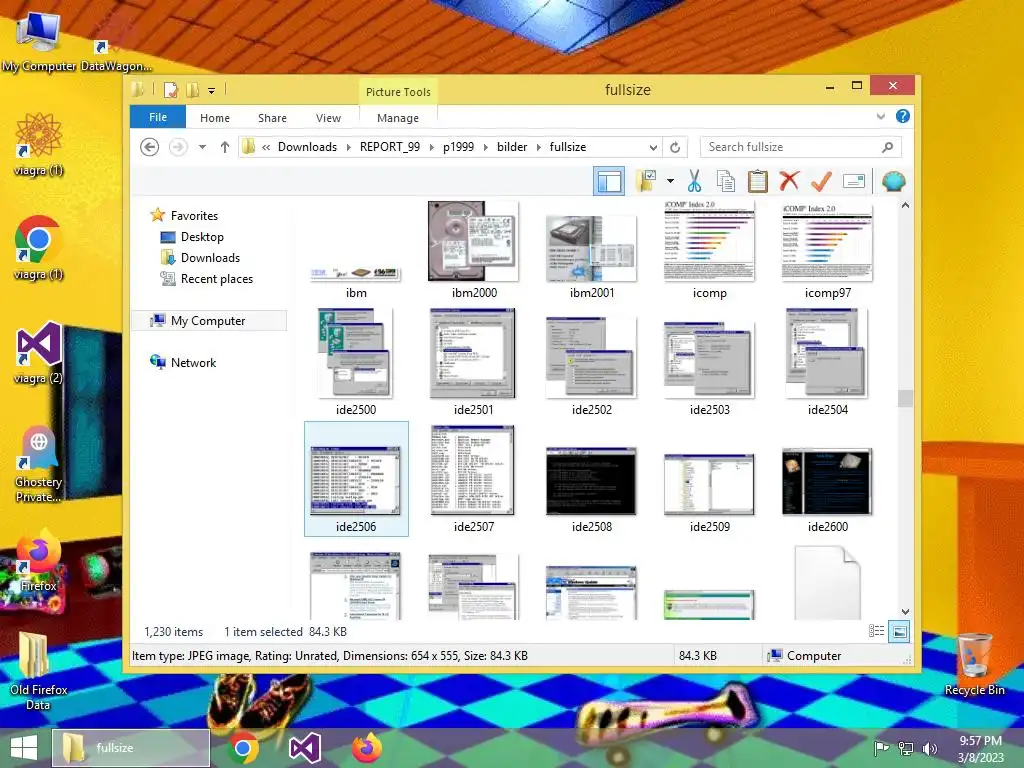Image resolution: width=1024 pixels, height=768 pixels.
Task: Select Network in navigation pane
Action: [193, 362]
